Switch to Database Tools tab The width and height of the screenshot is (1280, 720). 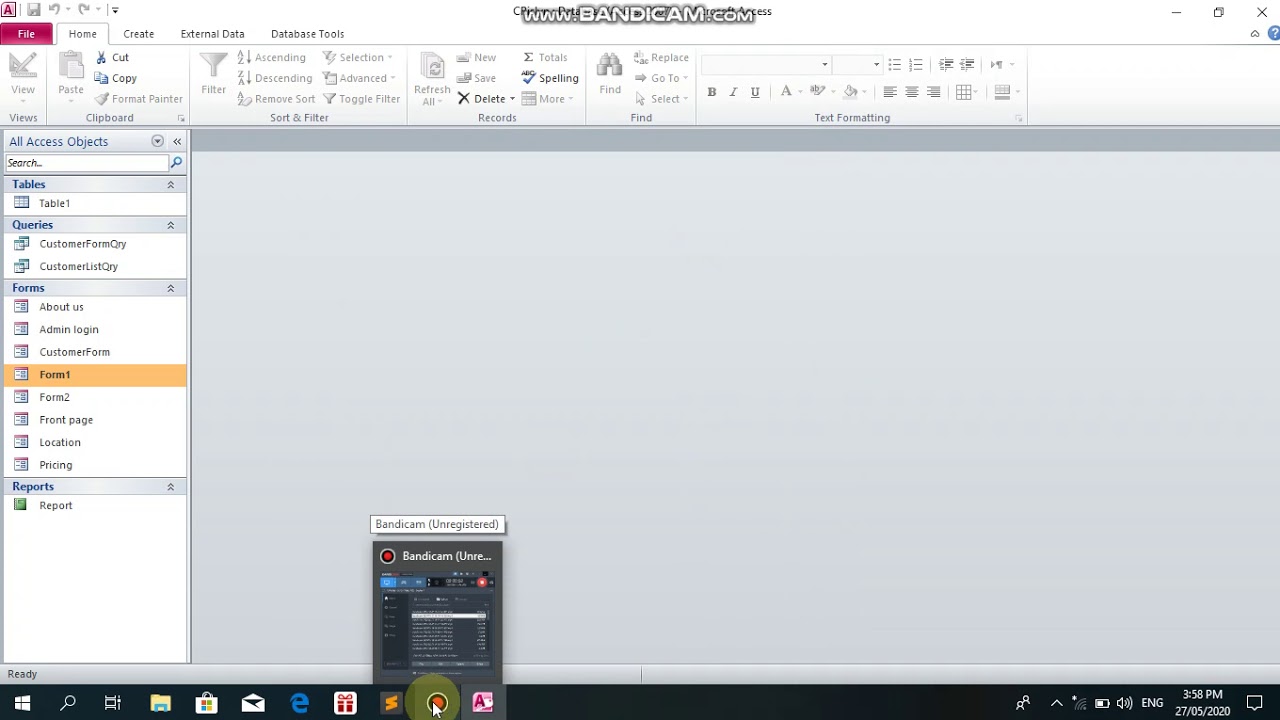(307, 34)
